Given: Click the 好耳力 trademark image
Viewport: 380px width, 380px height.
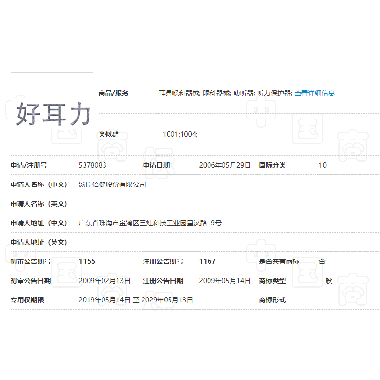Looking at the screenshot, I should 53,114.
